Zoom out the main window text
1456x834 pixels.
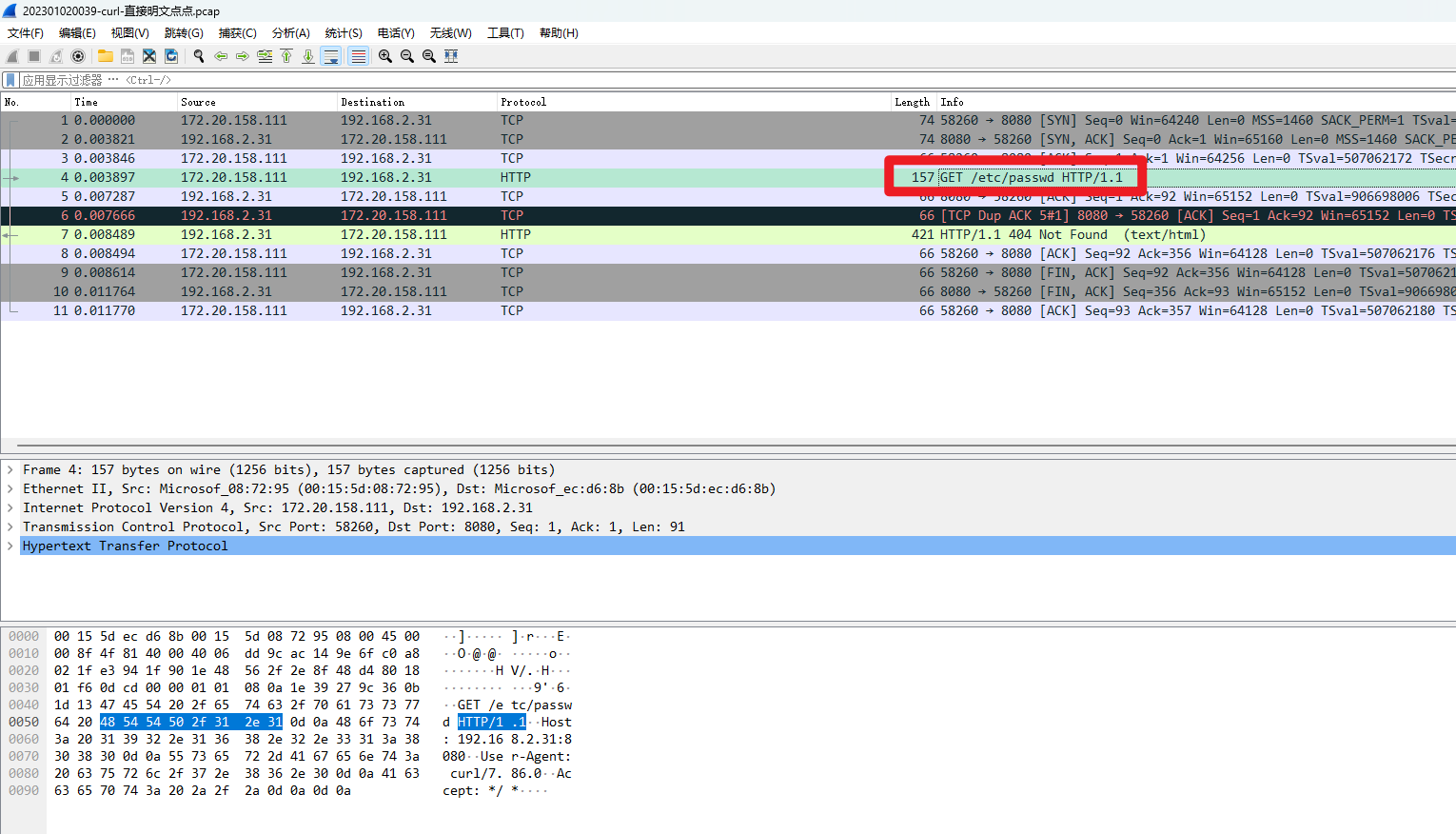pyautogui.click(x=407, y=56)
